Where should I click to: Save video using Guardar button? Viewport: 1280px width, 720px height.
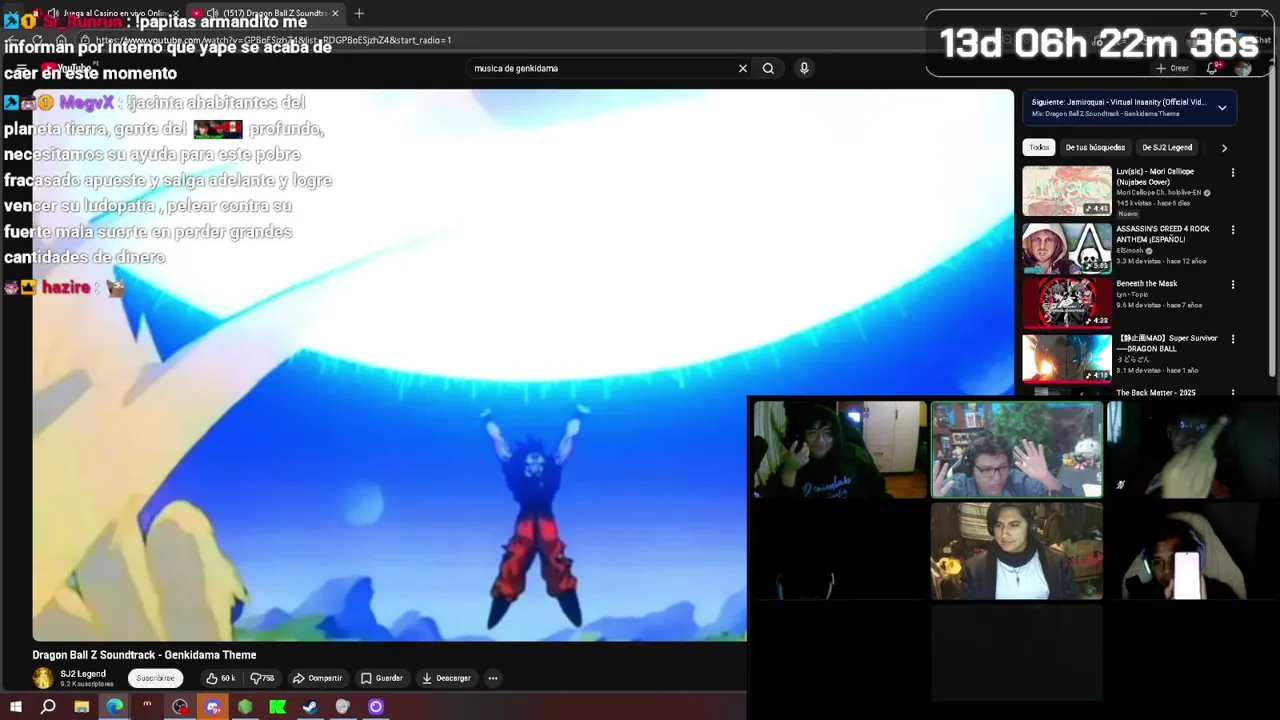(x=382, y=678)
